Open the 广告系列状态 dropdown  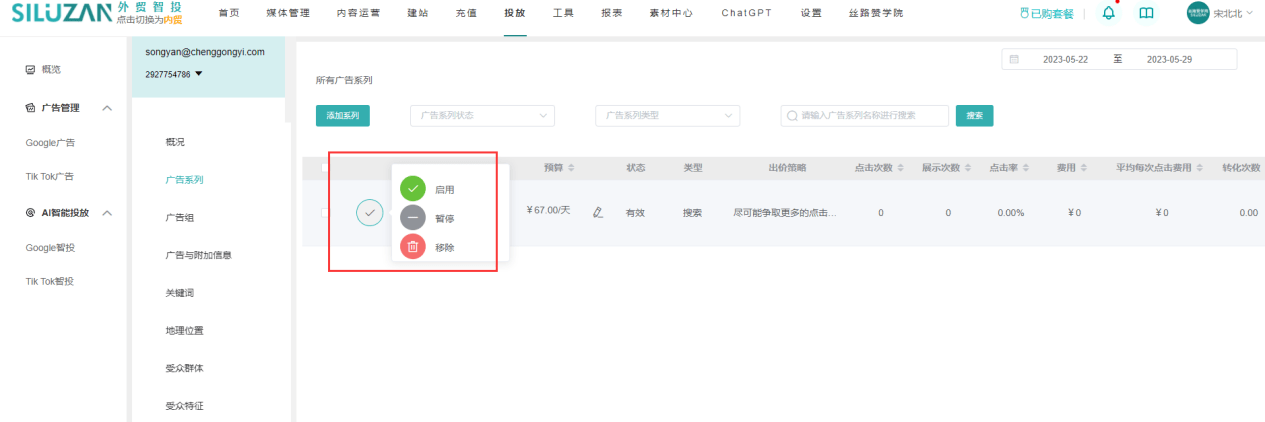coord(482,116)
